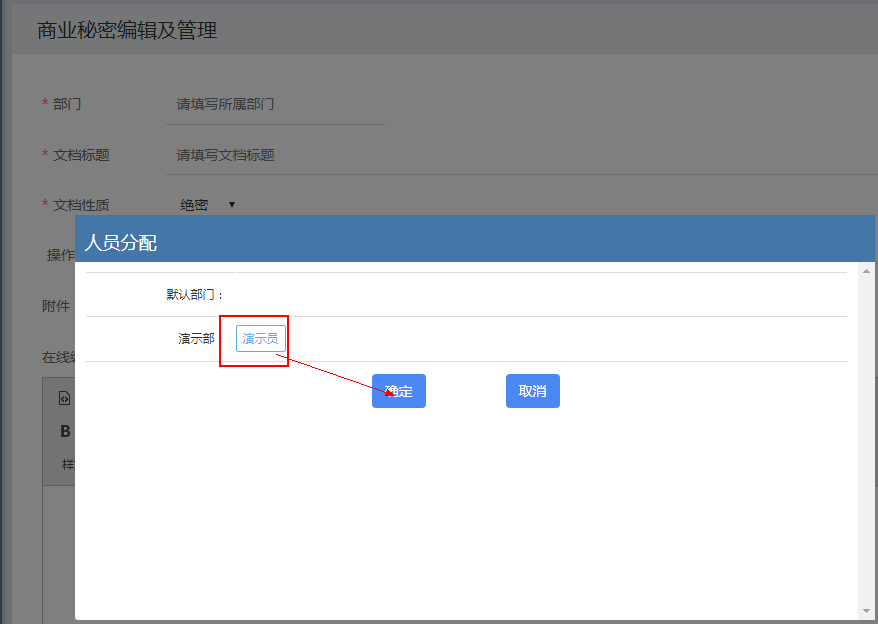Click the 文档性质 label
The width and height of the screenshot is (878, 624).
[x=81, y=205]
